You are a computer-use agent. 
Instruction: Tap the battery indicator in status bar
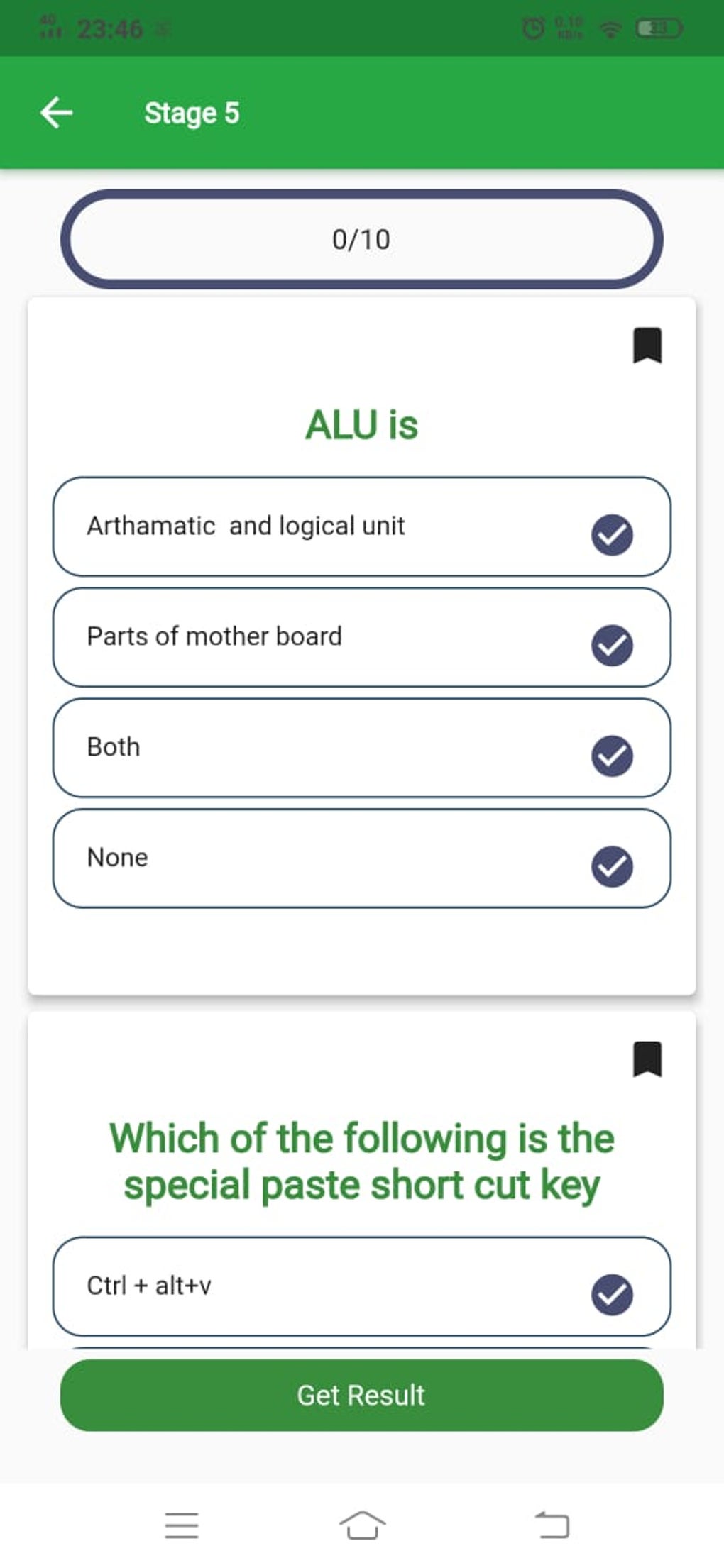(659, 29)
